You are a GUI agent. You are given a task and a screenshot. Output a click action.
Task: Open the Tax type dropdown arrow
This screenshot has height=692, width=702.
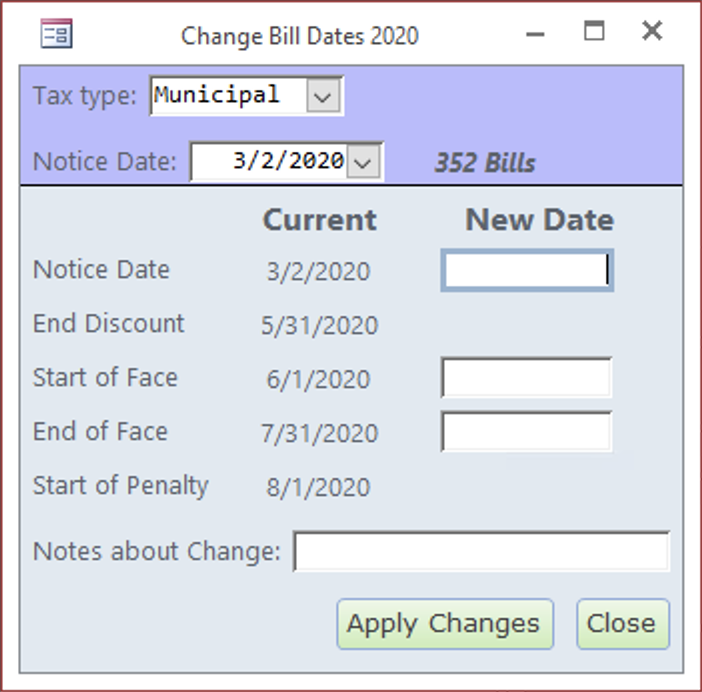323,96
